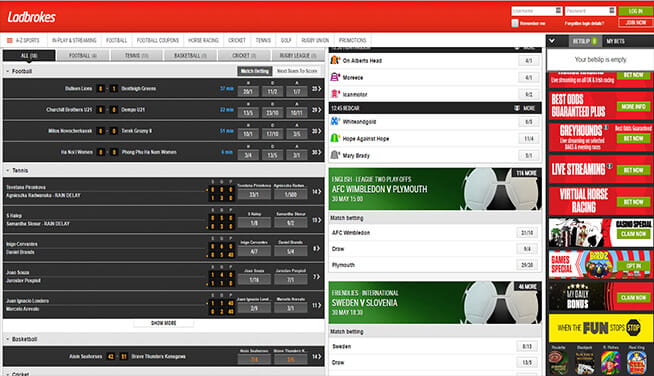Image resolution: width=654 pixels, height=376 pixels.
Task: Select the Match Betting toggle in Football
Action: pos(255,71)
